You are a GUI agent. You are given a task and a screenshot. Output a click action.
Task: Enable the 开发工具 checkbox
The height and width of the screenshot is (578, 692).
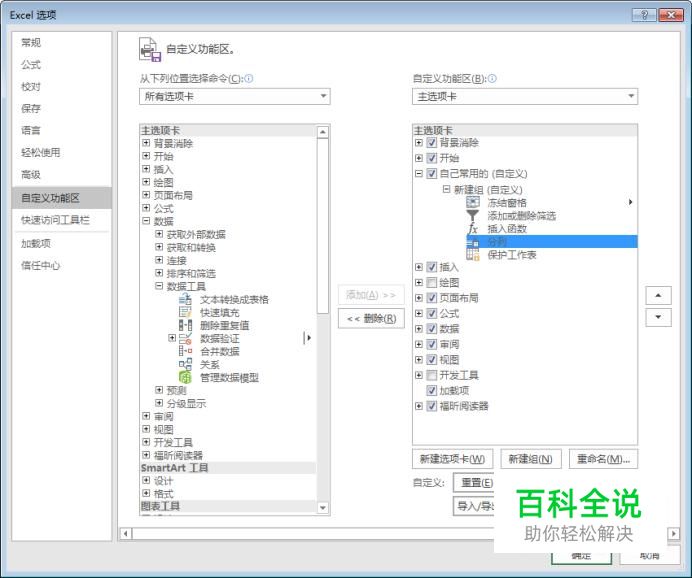432,375
